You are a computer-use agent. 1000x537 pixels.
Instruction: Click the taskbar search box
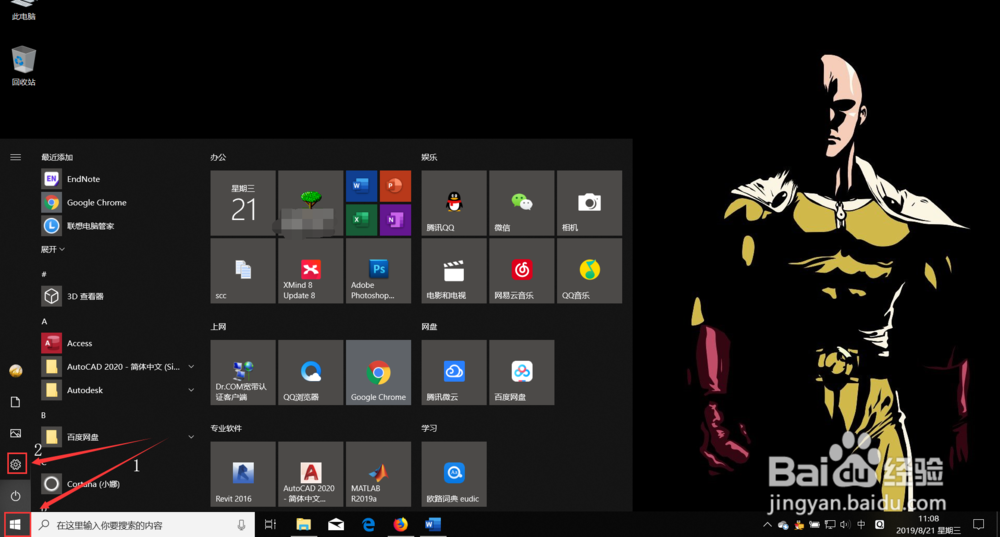point(143,525)
